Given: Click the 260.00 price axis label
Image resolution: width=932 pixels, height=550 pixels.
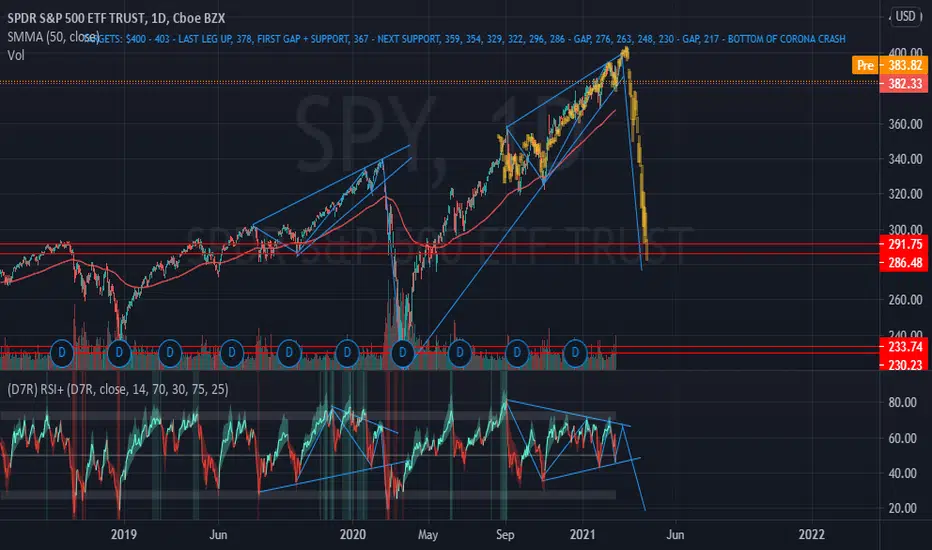Looking at the screenshot, I should [x=905, y=300].
